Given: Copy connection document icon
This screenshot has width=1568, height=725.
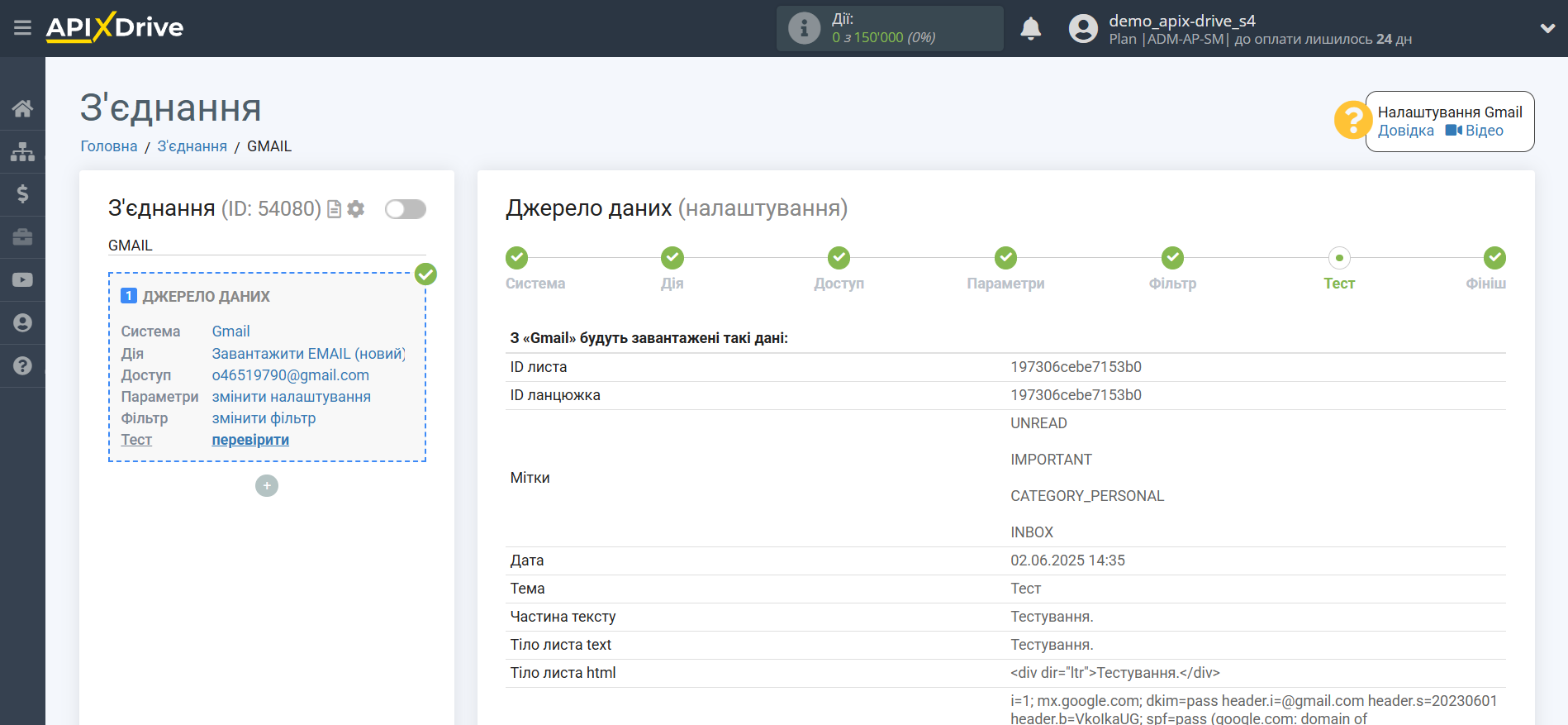Looking at the screenshot, I should click(x=334, y=209).
